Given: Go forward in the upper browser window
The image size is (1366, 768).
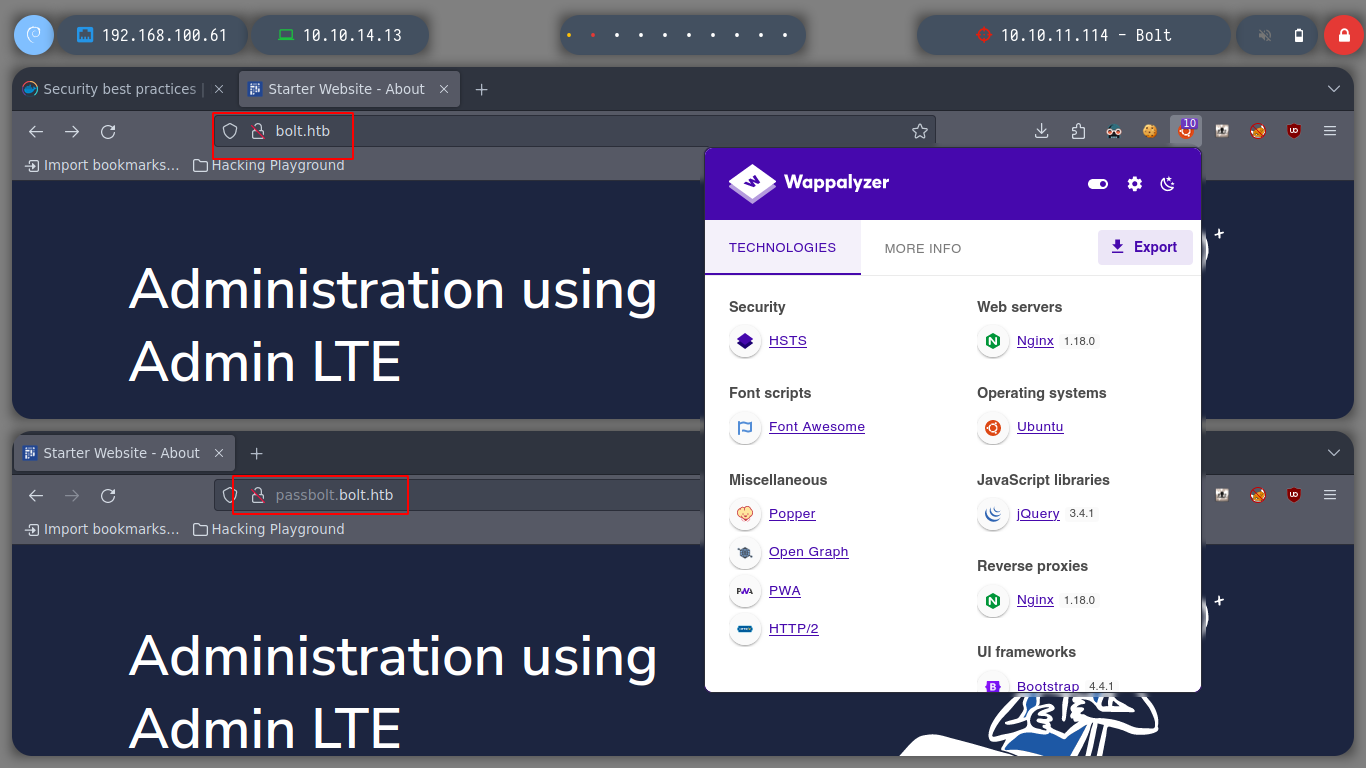Looking at the screenshot, I should (72, 131).
